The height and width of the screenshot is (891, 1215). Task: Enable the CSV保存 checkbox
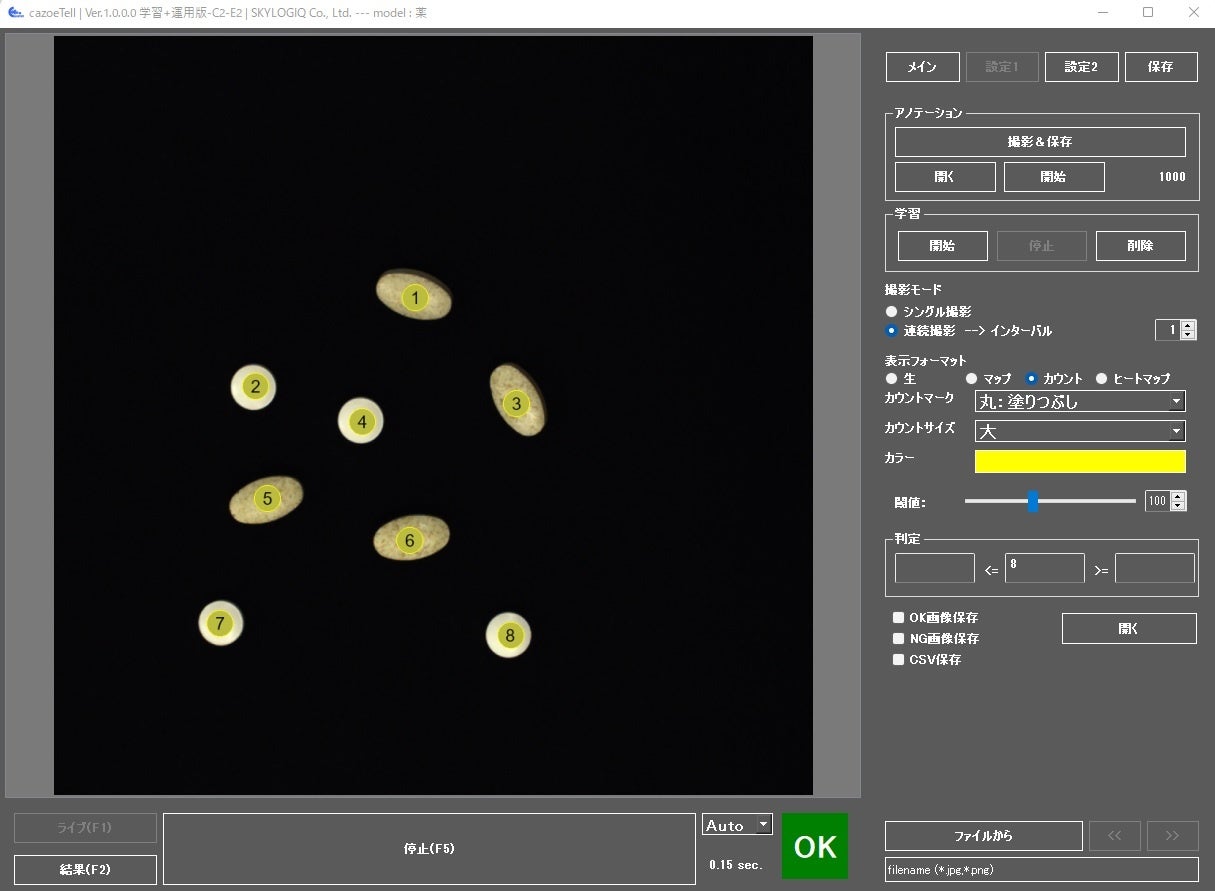(899, 660)
